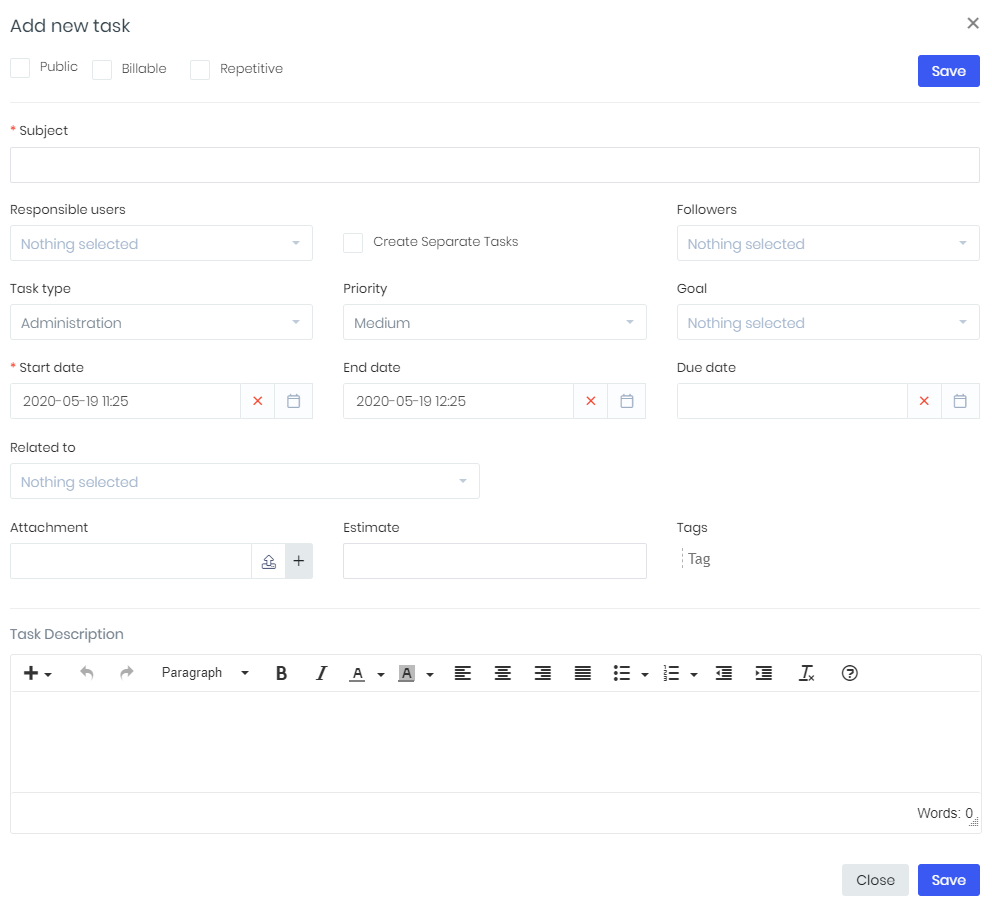Image resolution: width=992 pixels, height=907 pixels.
Task: Open the Due date calendar picker
Action: click(x=960, y=401)
